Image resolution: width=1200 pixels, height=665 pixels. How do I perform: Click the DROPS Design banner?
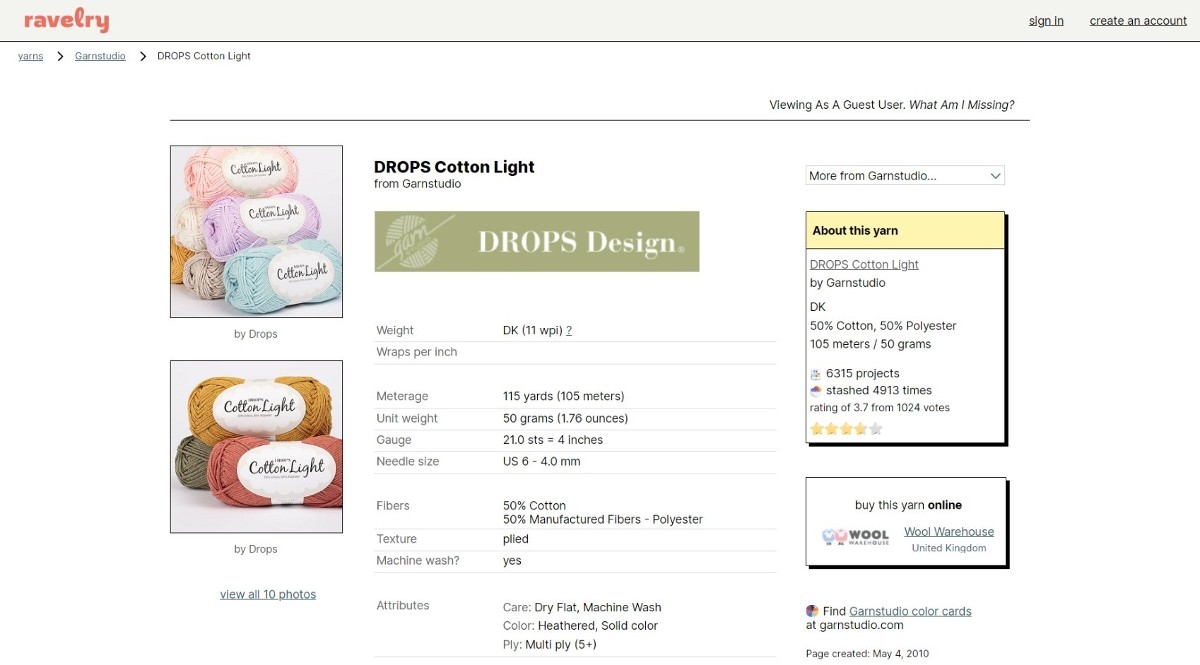[537, 241]
